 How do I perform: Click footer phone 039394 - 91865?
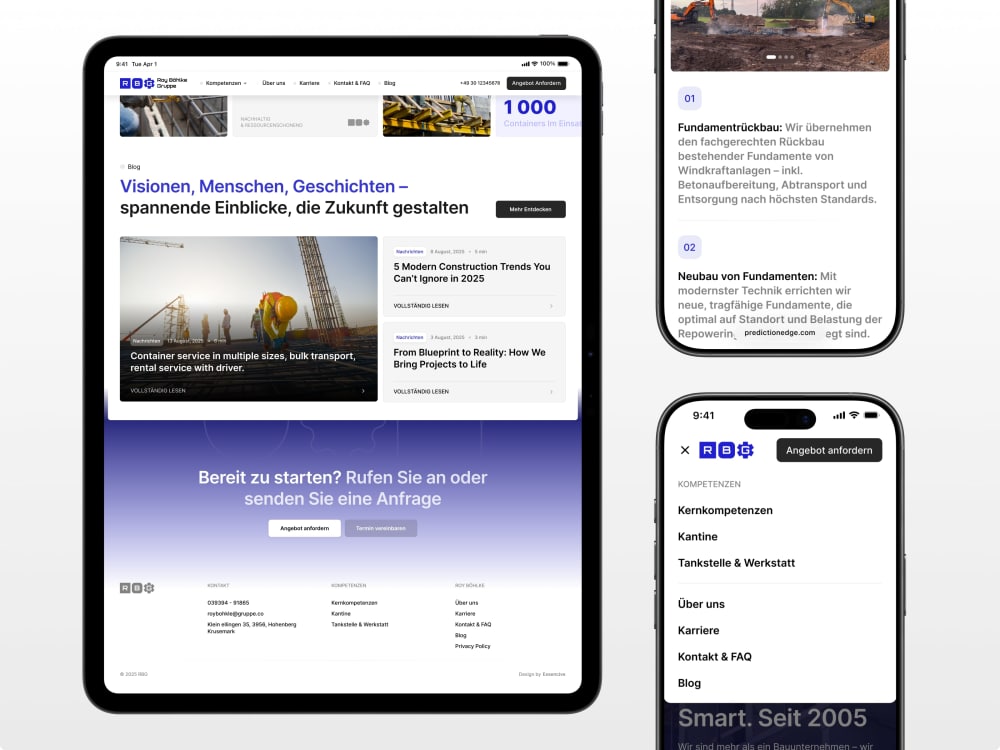[228, 603]
